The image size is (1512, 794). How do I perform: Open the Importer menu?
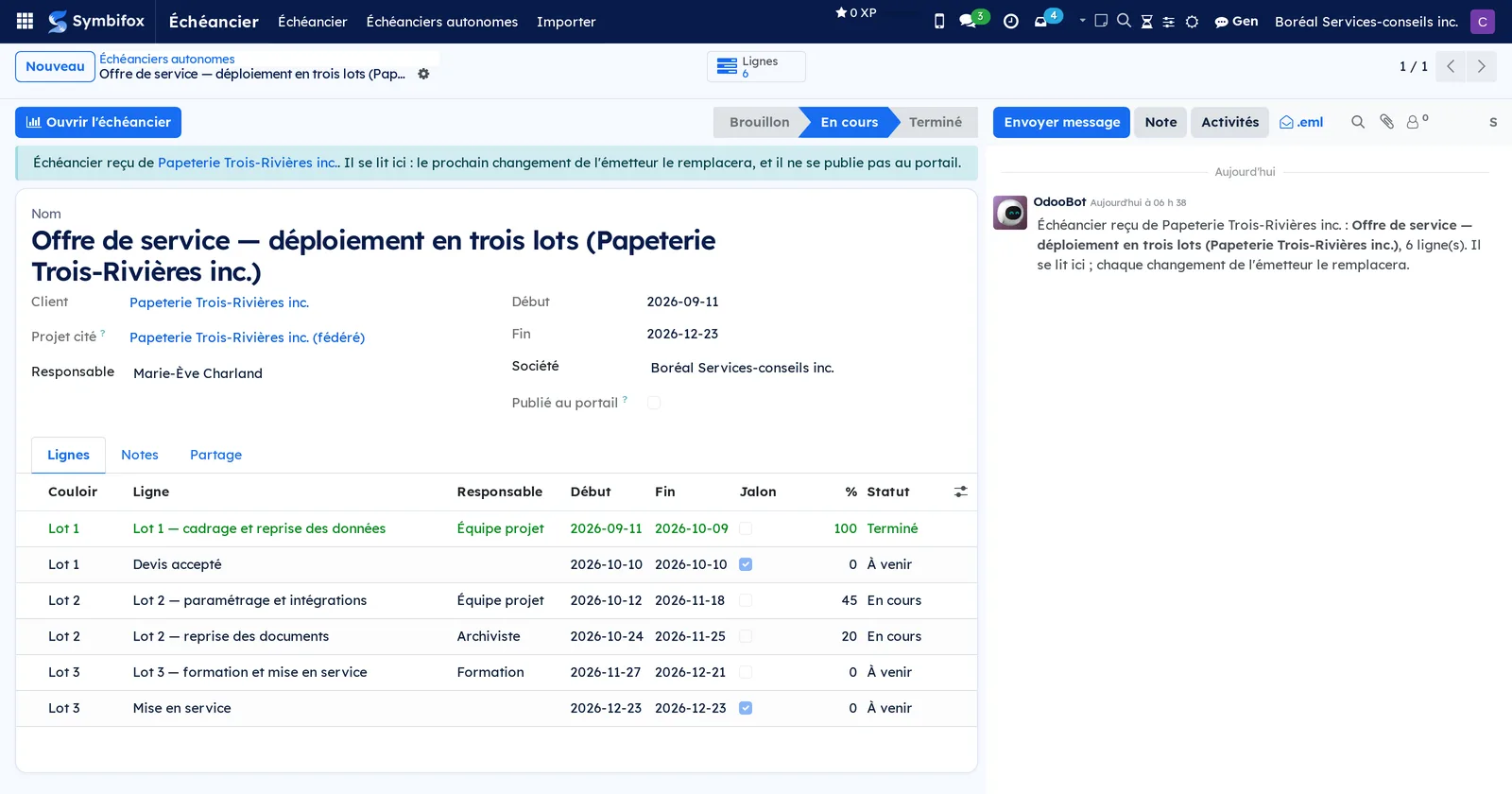coord(566,21)
